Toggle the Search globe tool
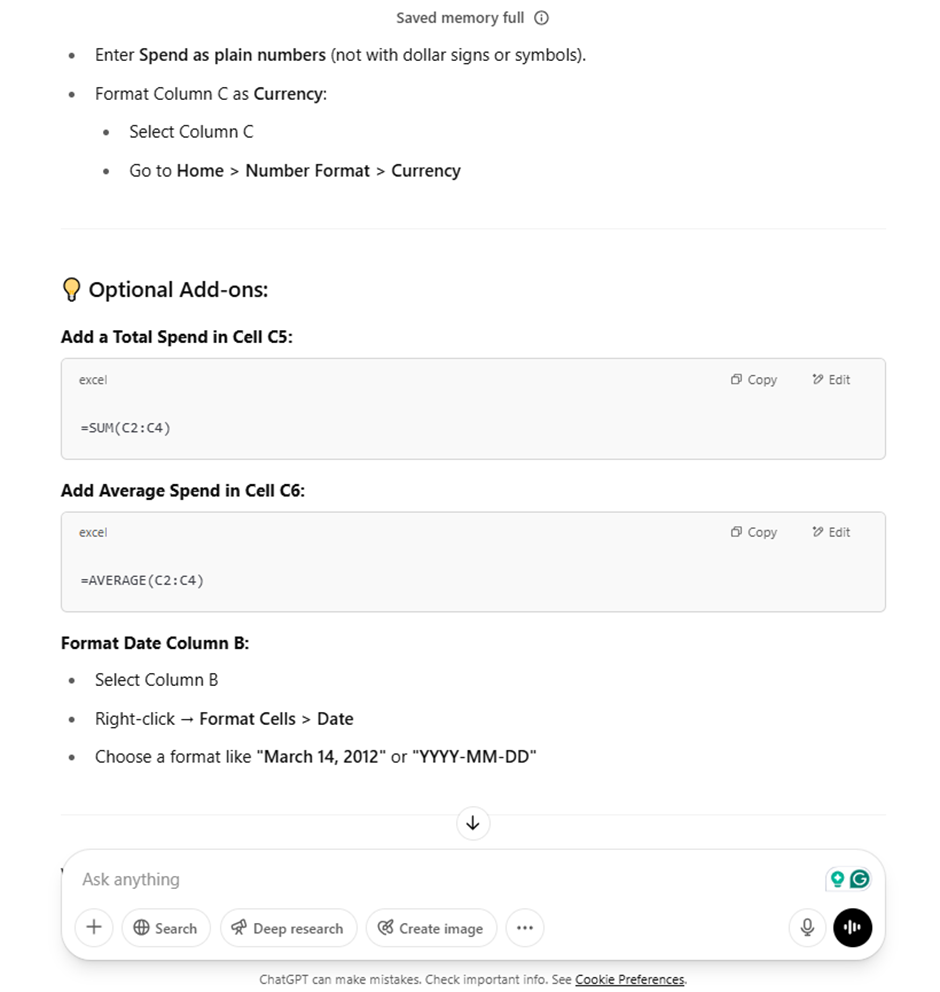The width and height of the screenshot is (940, 992). [166, 928]
